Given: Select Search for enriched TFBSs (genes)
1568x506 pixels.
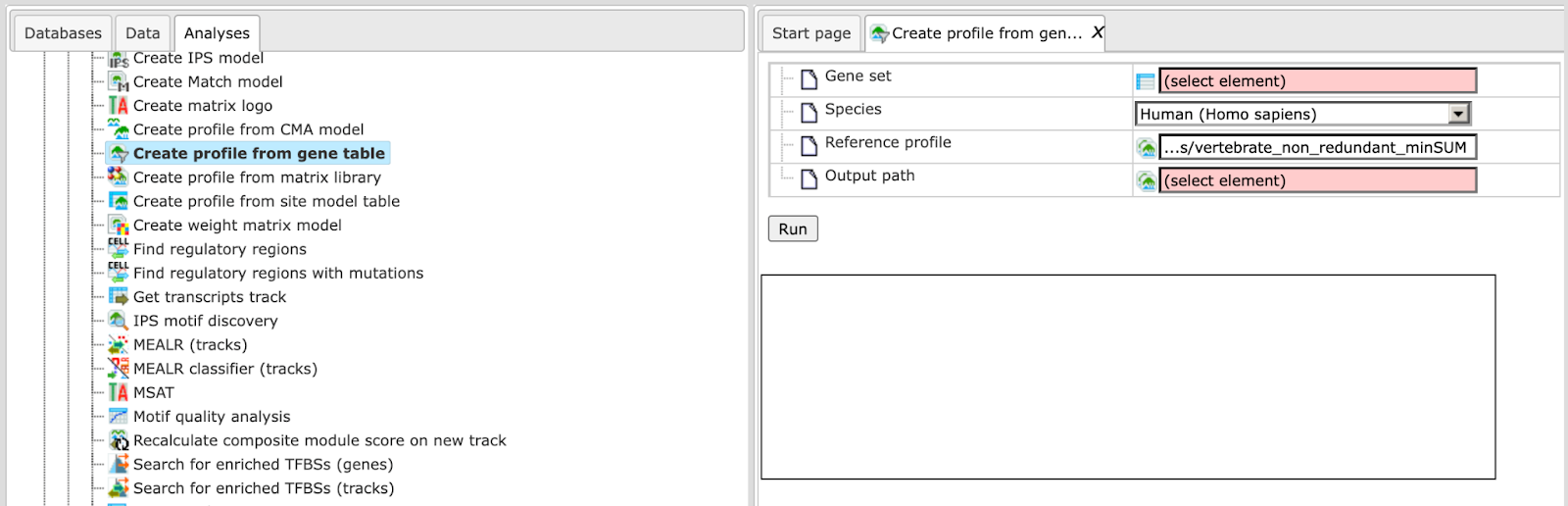Looking at the screenshot, I should pyautogui.click(x=263, y=465).
